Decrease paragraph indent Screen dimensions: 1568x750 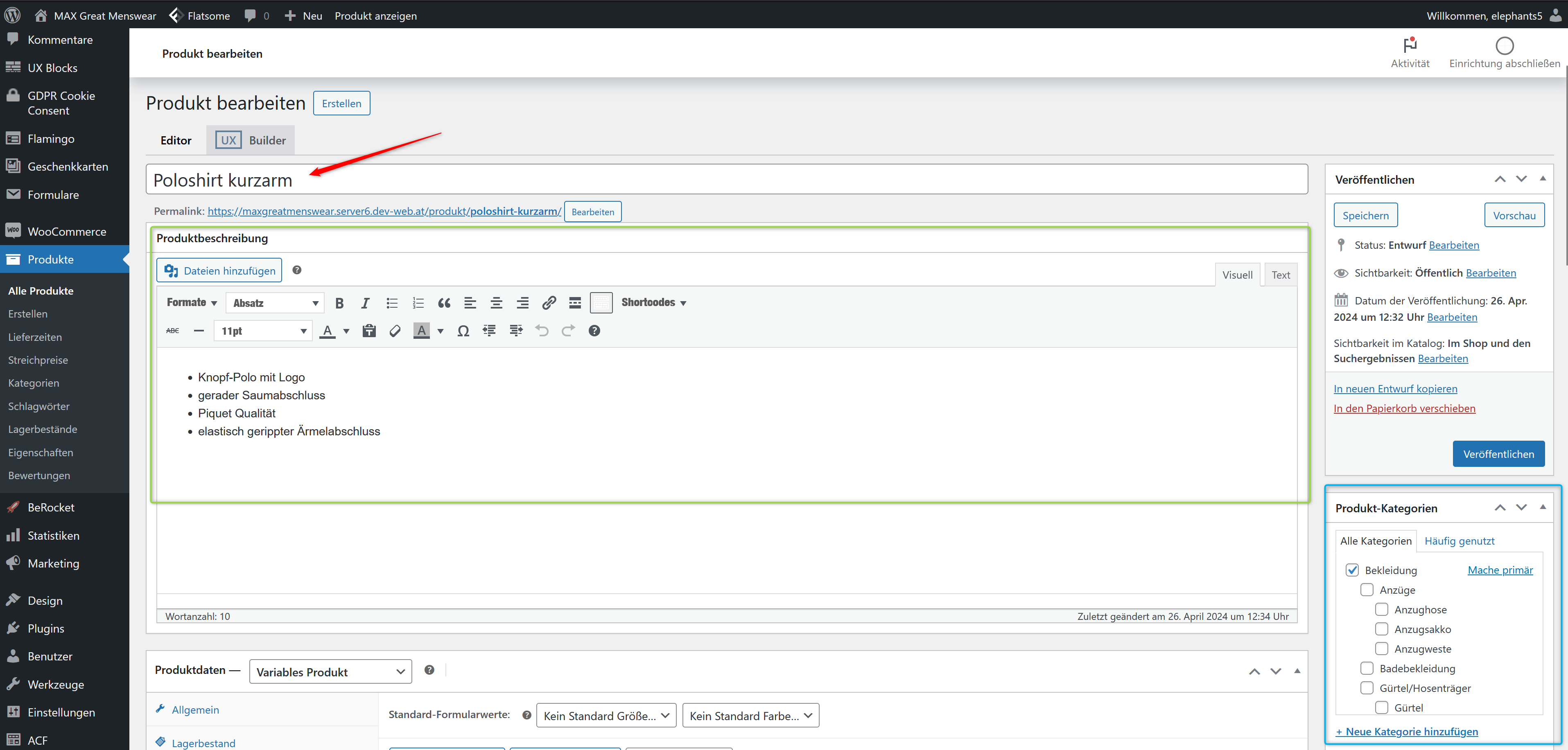(x=489, y=331)
